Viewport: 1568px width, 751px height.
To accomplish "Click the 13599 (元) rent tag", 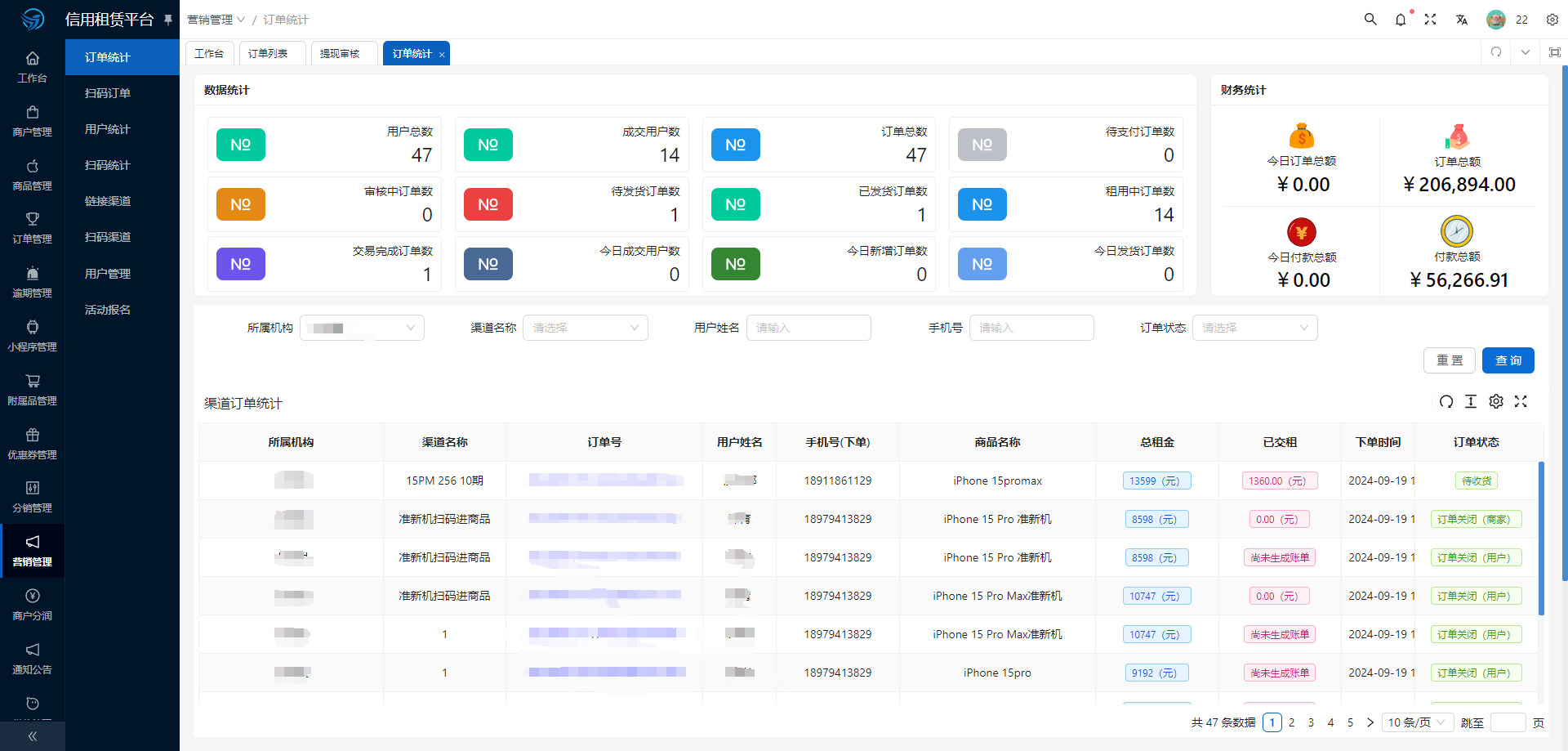I will tap(1156, 481).
